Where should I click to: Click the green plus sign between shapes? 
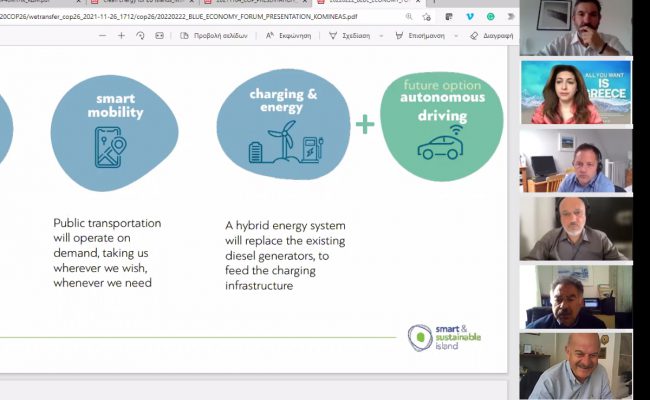tap(365, 124)
